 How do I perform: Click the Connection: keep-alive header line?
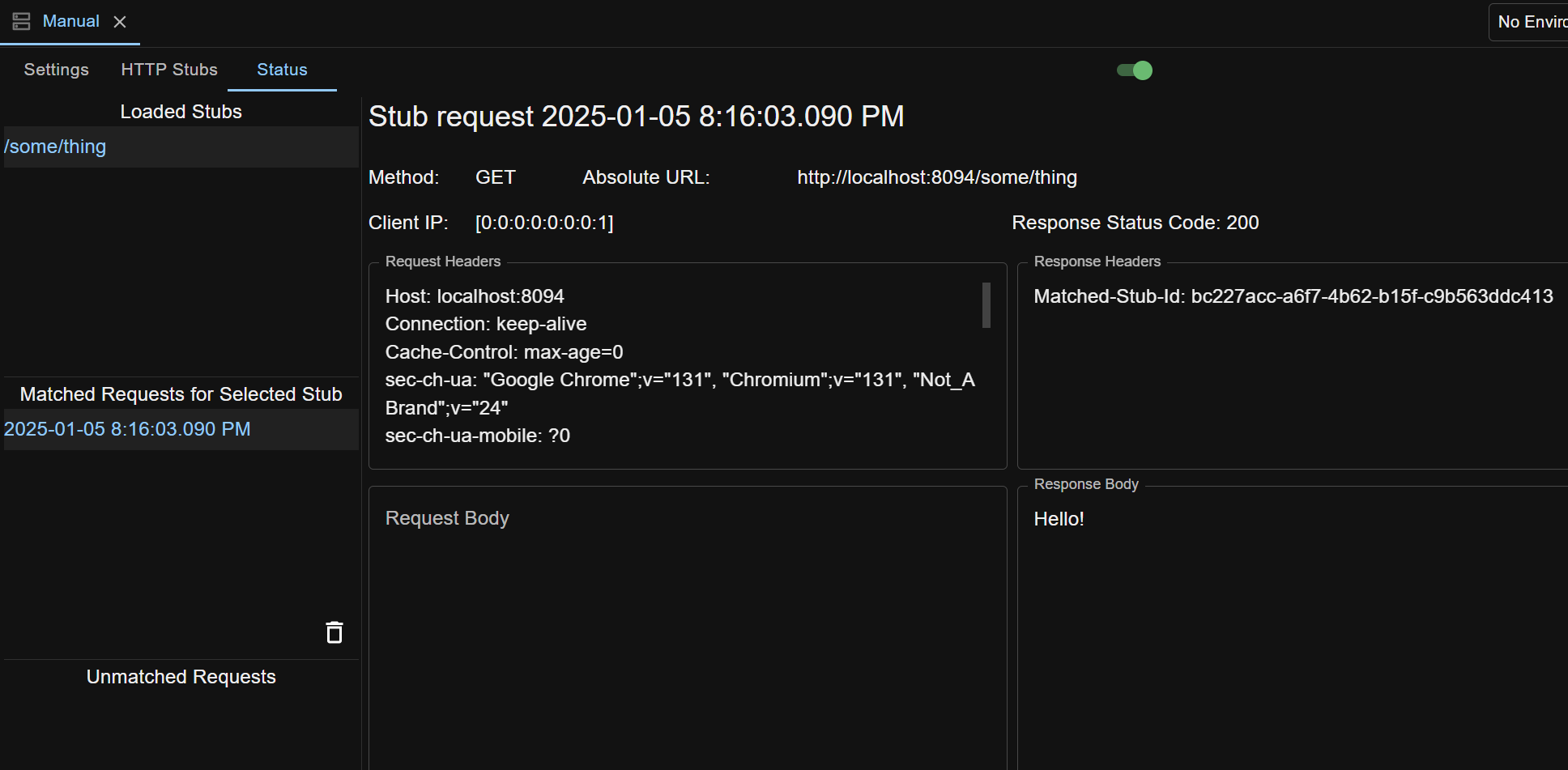(x=486, y=324)
